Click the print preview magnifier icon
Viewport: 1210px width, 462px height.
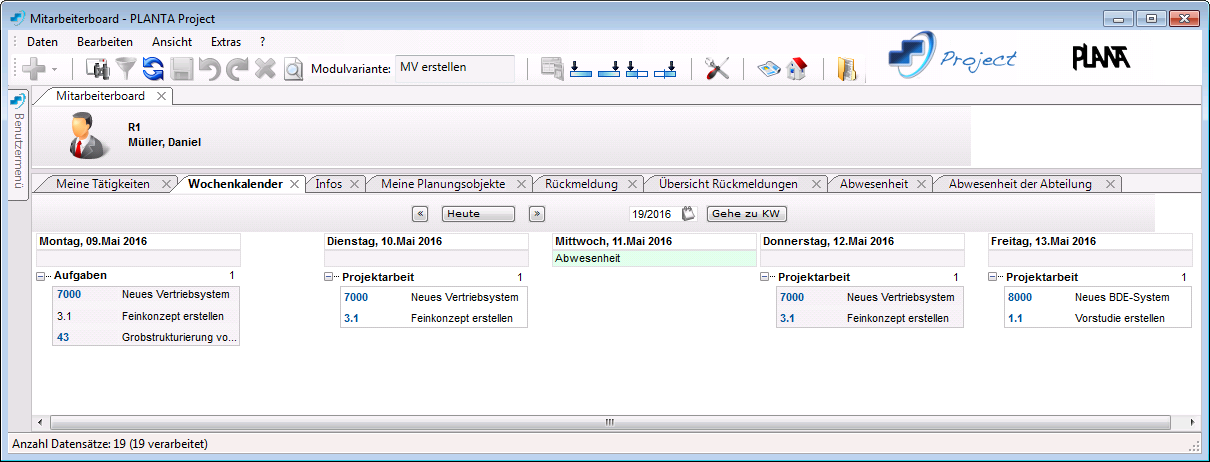coord(293,69)
